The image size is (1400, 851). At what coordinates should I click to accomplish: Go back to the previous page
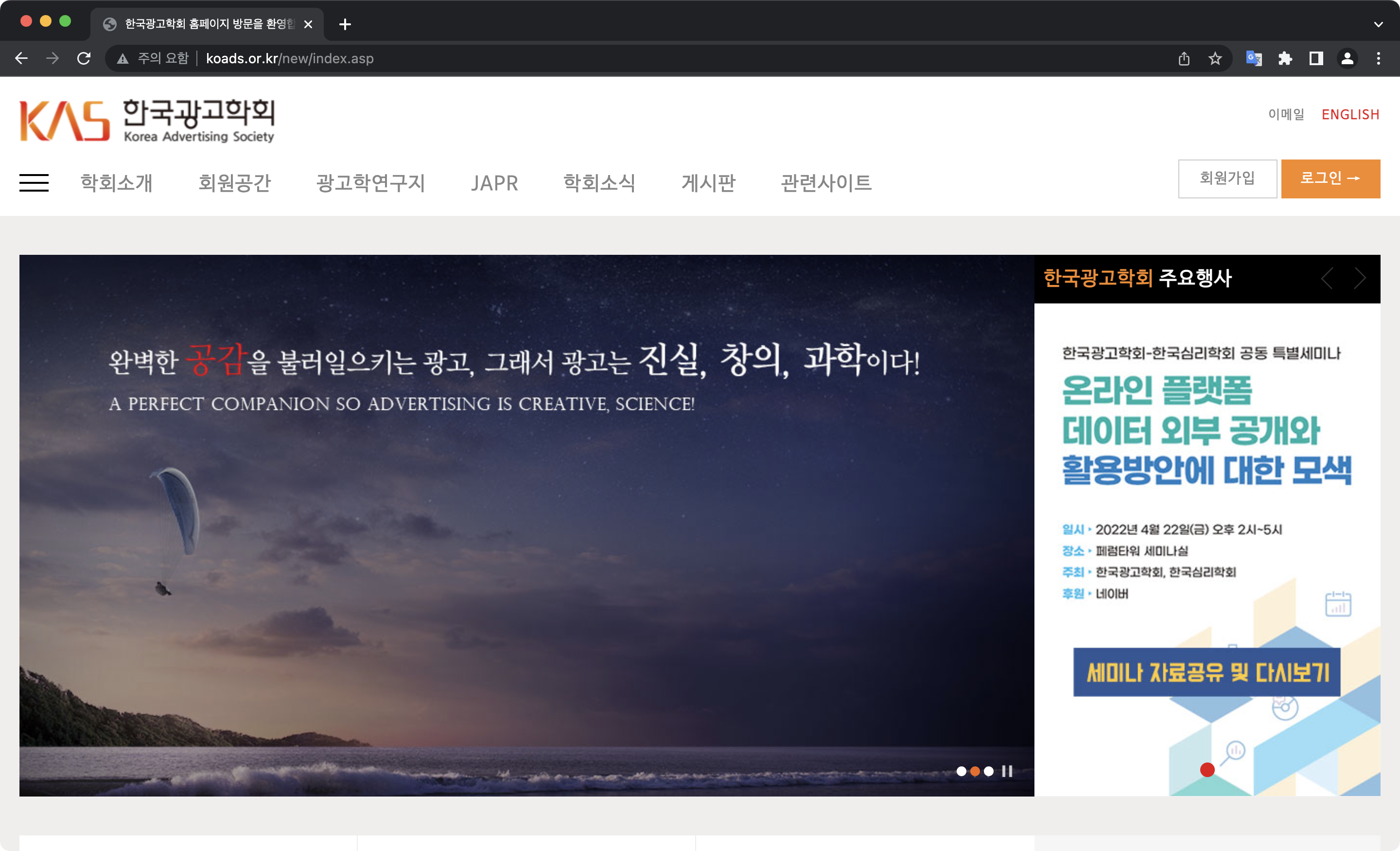21,58
